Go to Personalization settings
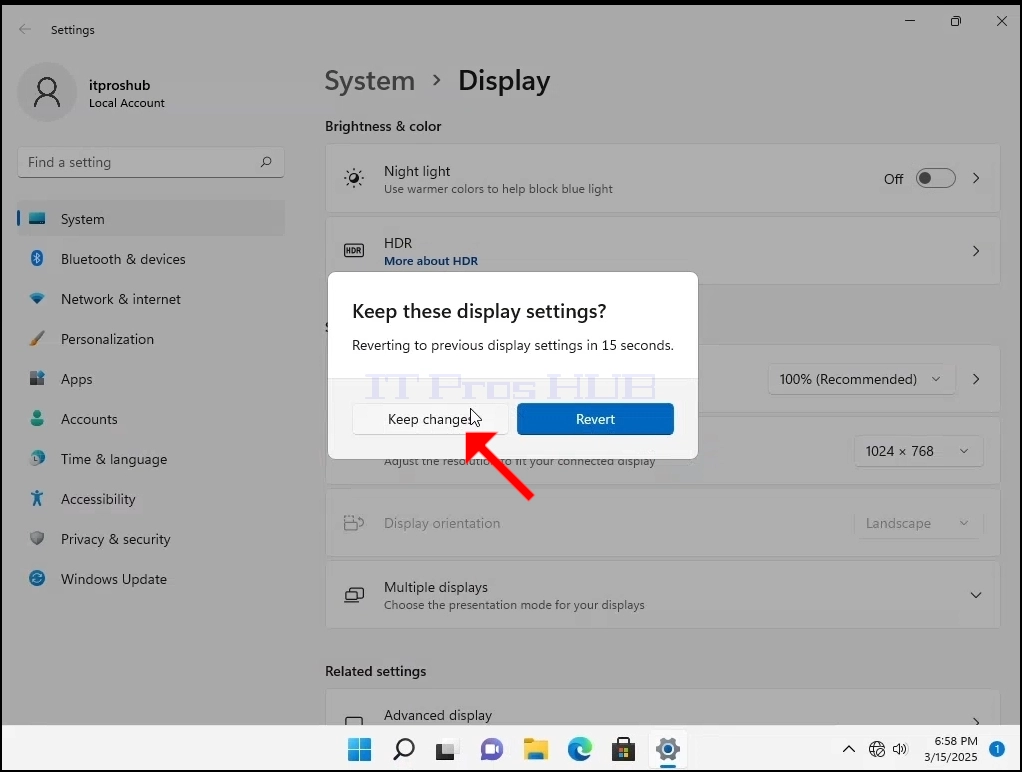 point(151,339)
